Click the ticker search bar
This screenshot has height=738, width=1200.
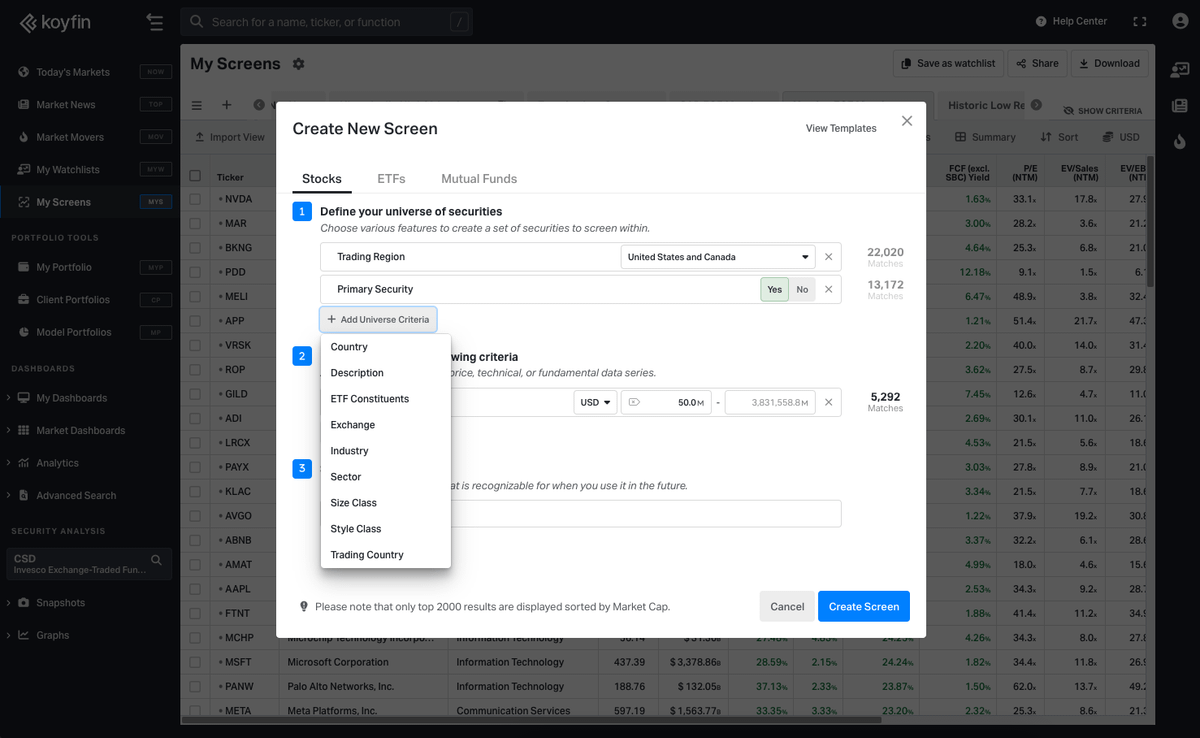point(326,21)
